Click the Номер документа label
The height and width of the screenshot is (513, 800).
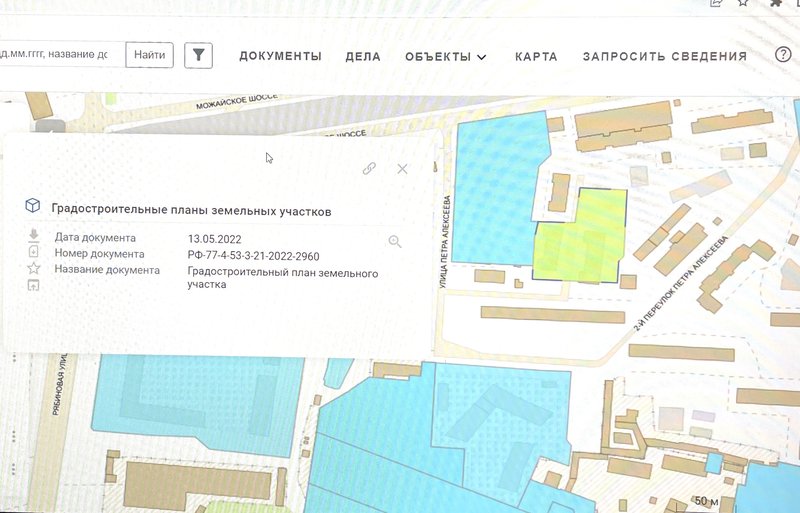coord(99,254)
